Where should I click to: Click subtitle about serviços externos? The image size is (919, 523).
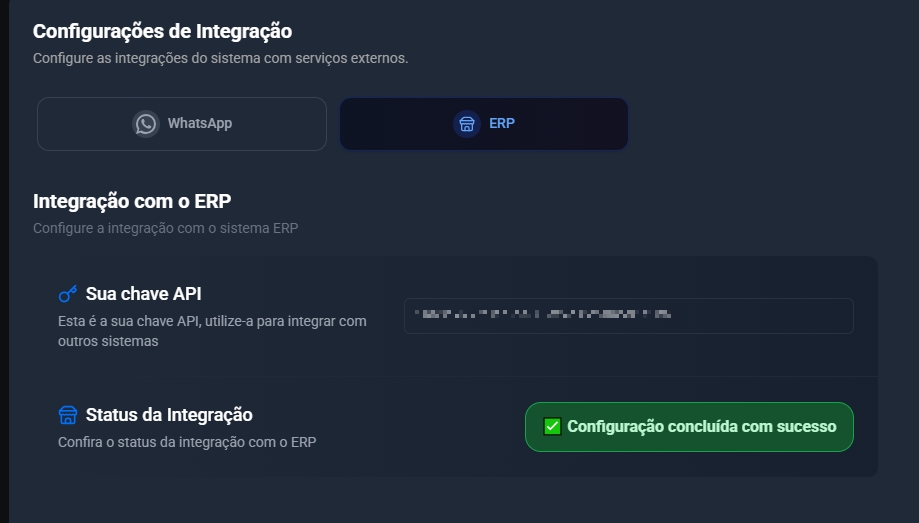pyautogui.click(x=220, y=58)
